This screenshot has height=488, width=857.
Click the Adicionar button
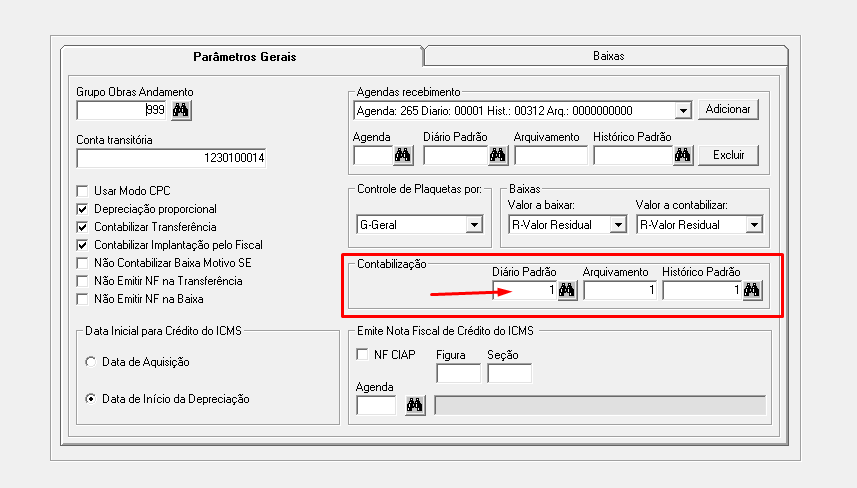point(728,109)
